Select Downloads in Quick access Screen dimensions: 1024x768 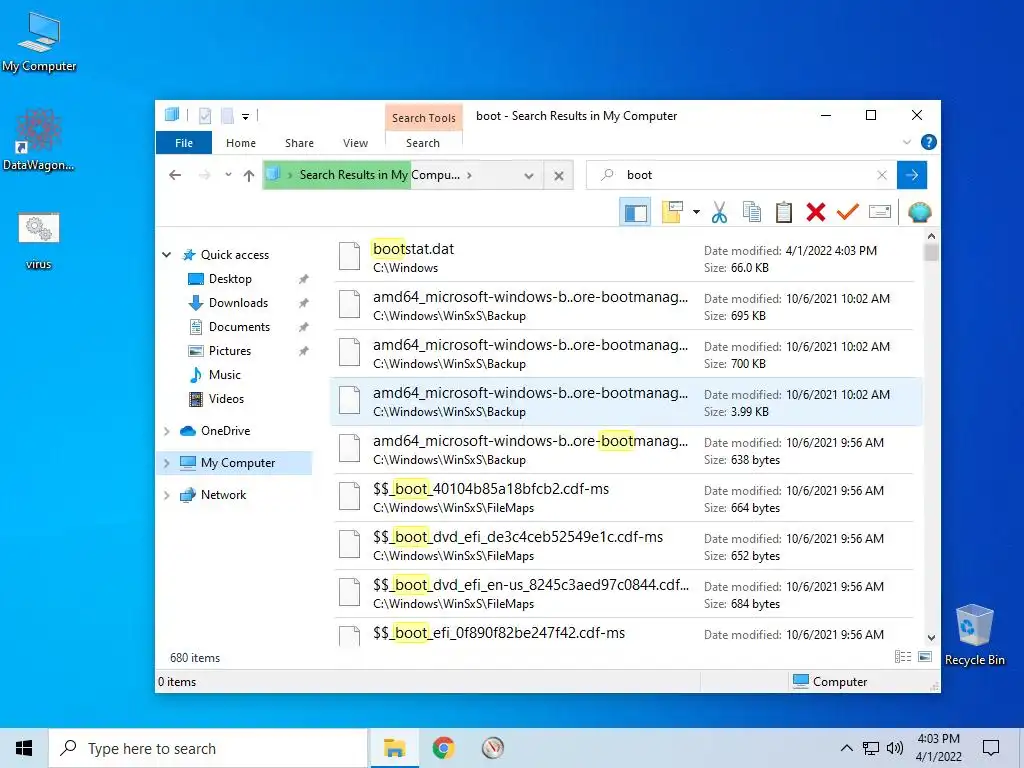coord(238,303)
